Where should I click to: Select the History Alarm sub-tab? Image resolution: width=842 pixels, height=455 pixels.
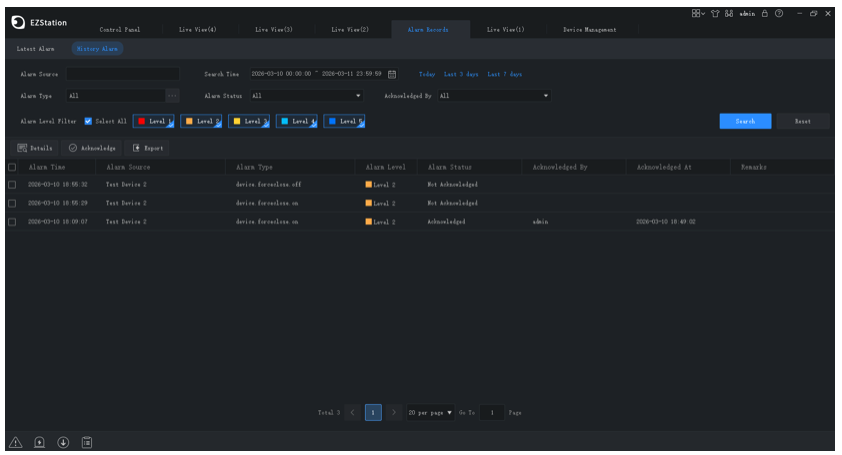pyautogui.click(x=97, y=49)
